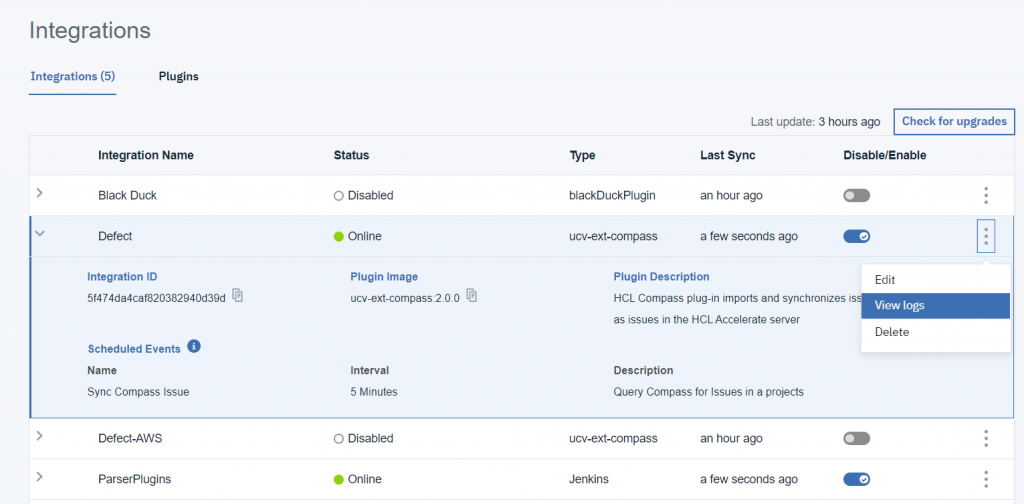Collapse the Defect row details
The width and height of the screenshot is (1024, 504).
click(x=40, y=234)
